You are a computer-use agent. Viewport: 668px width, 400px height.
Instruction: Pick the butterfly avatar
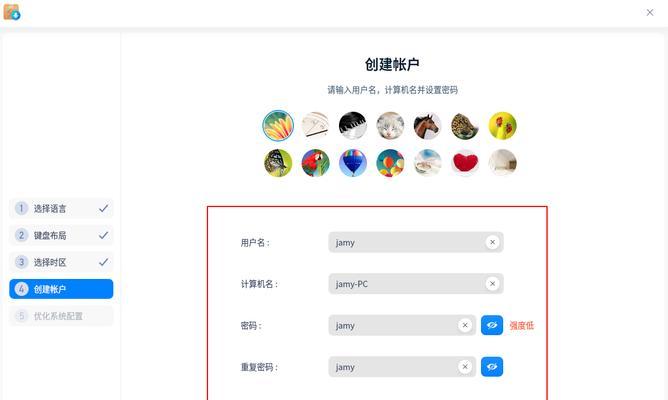click(x=278, y=163)
